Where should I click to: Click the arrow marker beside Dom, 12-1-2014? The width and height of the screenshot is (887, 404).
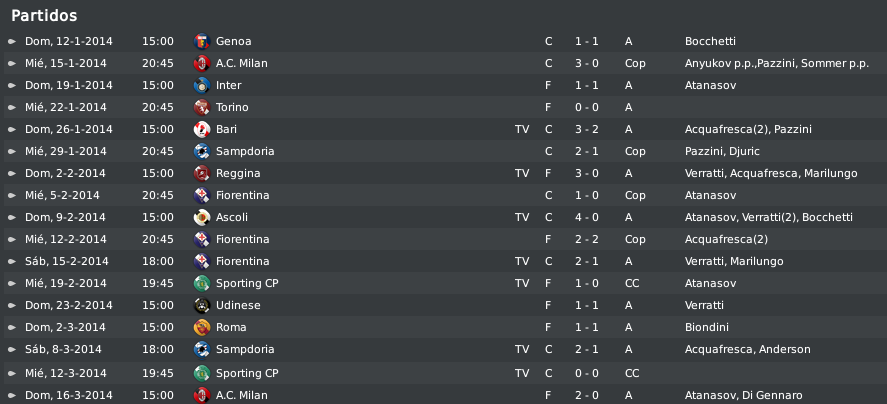pyautogui.click(x=12, y=41)
